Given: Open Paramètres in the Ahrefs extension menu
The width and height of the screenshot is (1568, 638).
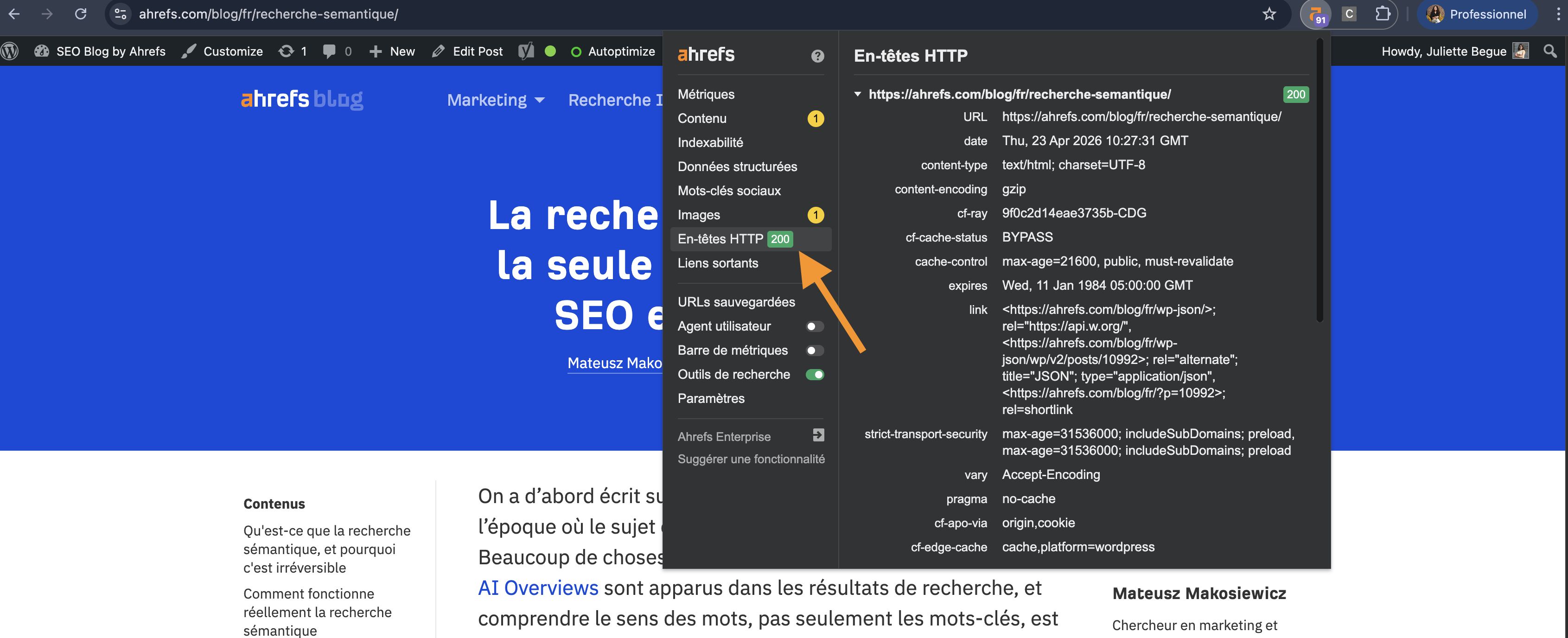Looking at the screenshot, I should coord(711,398).
